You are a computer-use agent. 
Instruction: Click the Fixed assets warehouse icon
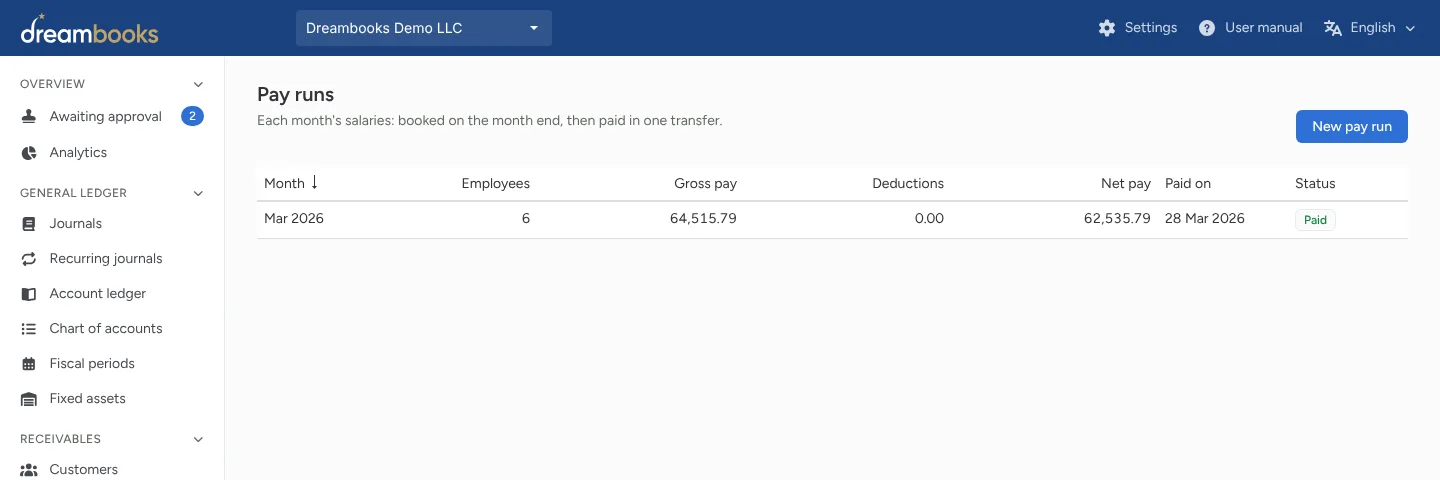(29, 399)
